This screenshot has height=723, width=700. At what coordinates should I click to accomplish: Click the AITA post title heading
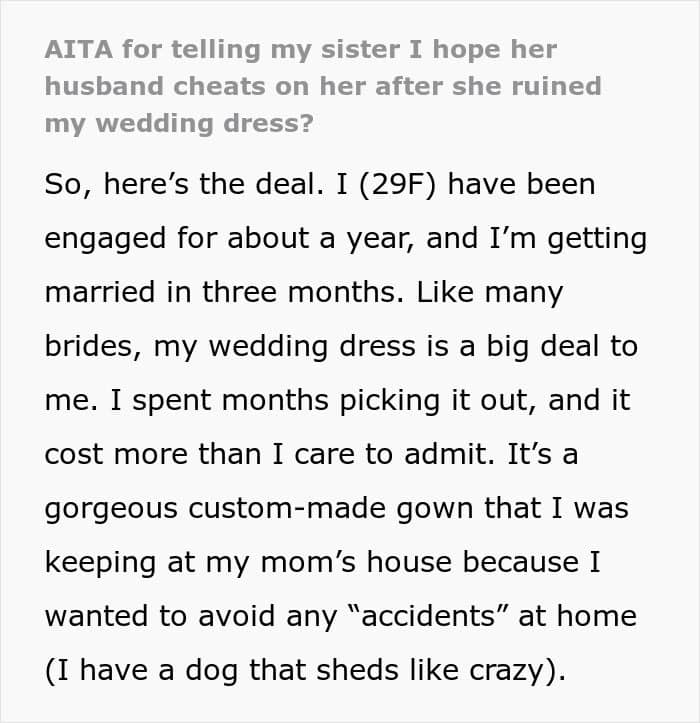point(323,86)
